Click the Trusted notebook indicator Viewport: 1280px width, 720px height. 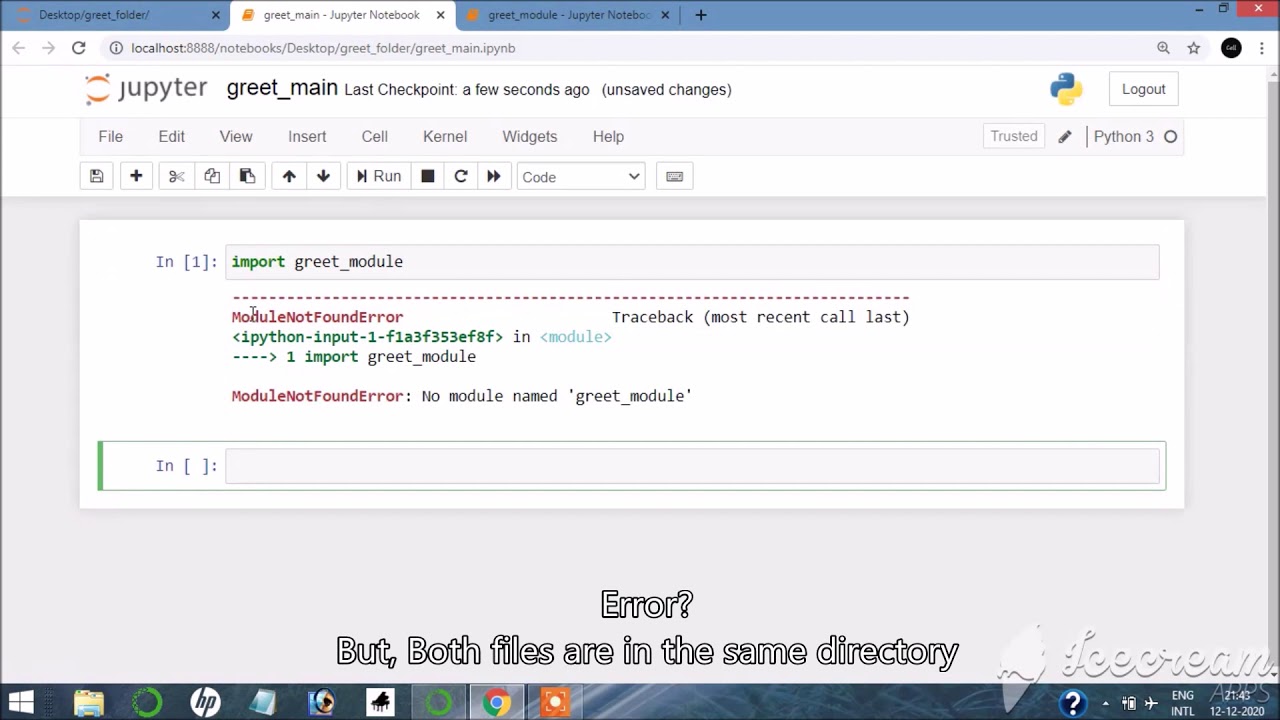(x=1014, y=137)
